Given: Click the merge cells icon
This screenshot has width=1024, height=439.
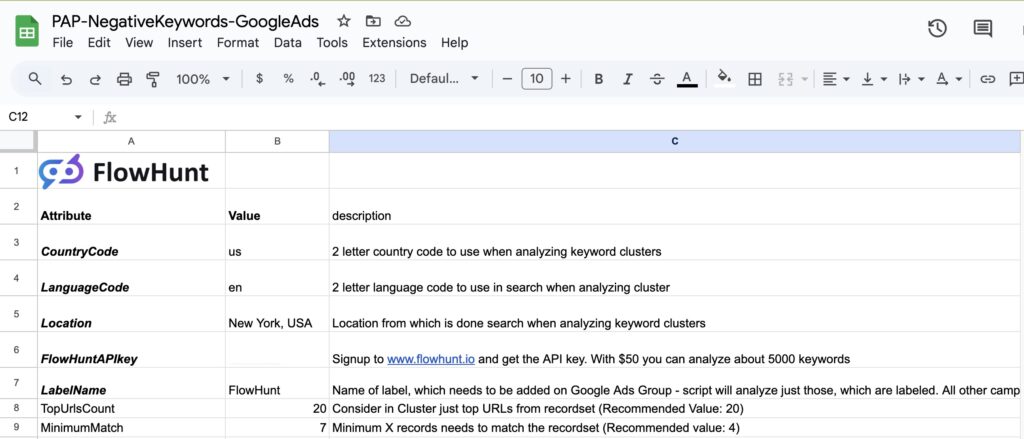Looking at the screenshot, I should 786,79.
